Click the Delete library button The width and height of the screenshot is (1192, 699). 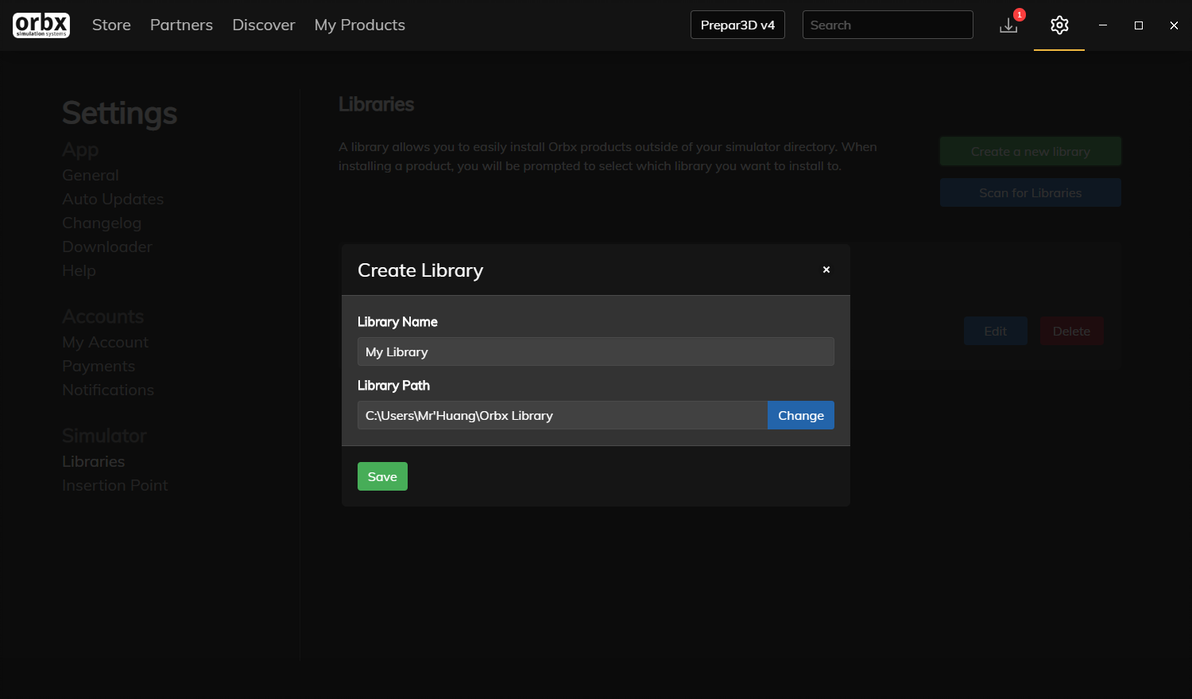[x=1071, y=331]
